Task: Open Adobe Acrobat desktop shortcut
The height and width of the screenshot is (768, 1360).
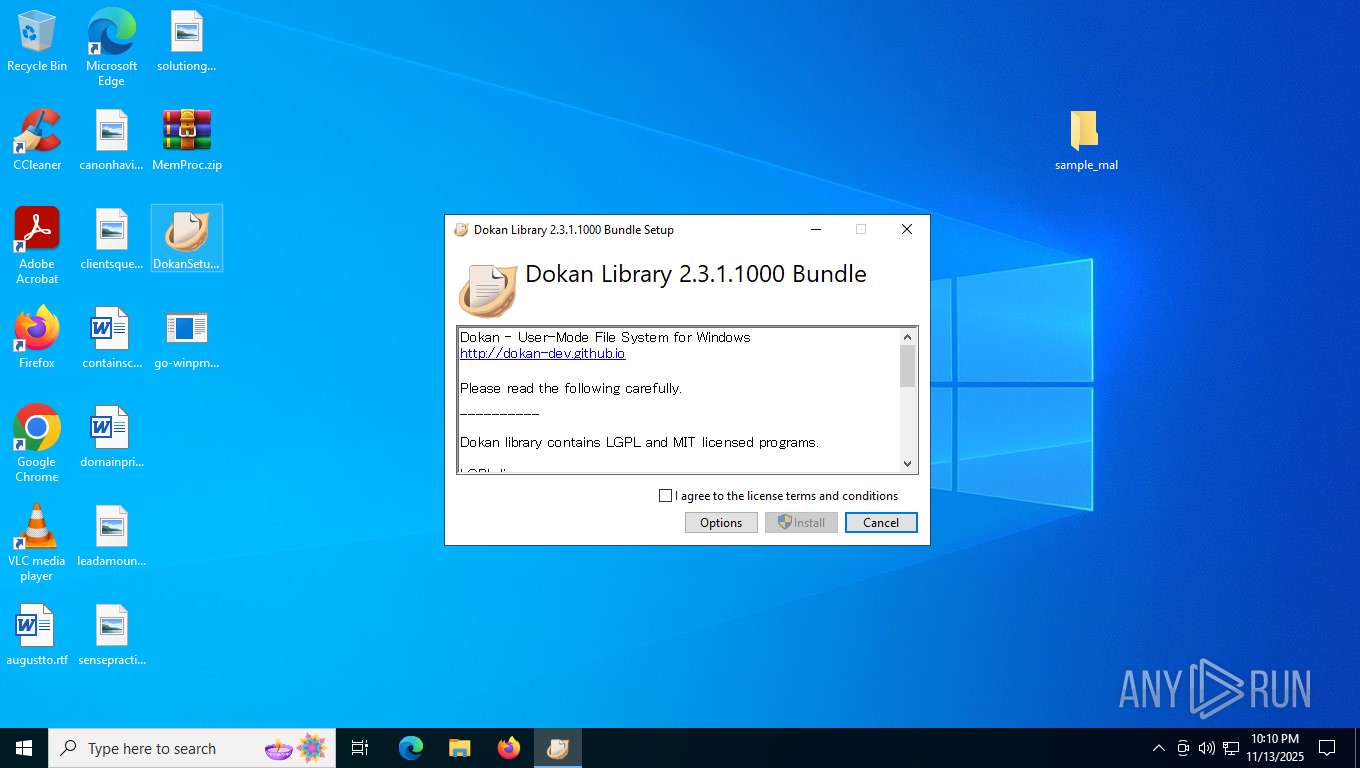Action: point(37,246)
